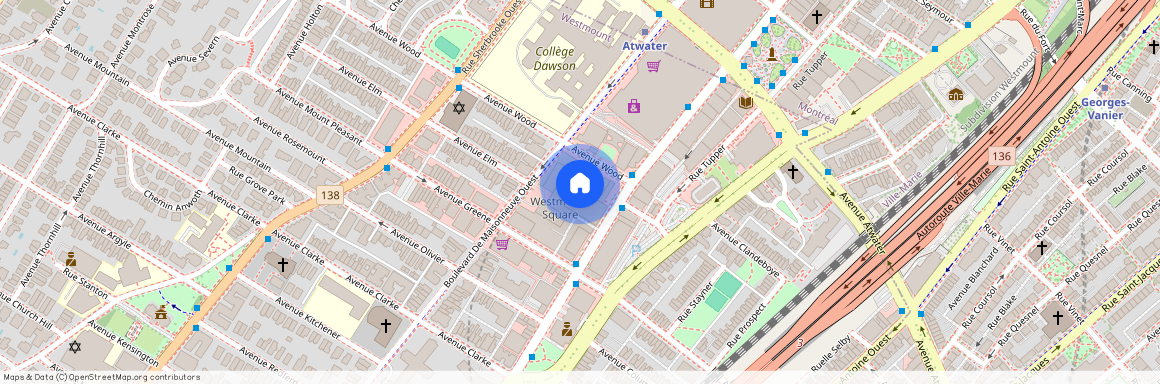Click the Avenue Argyle label

click(x=105, y=230)
